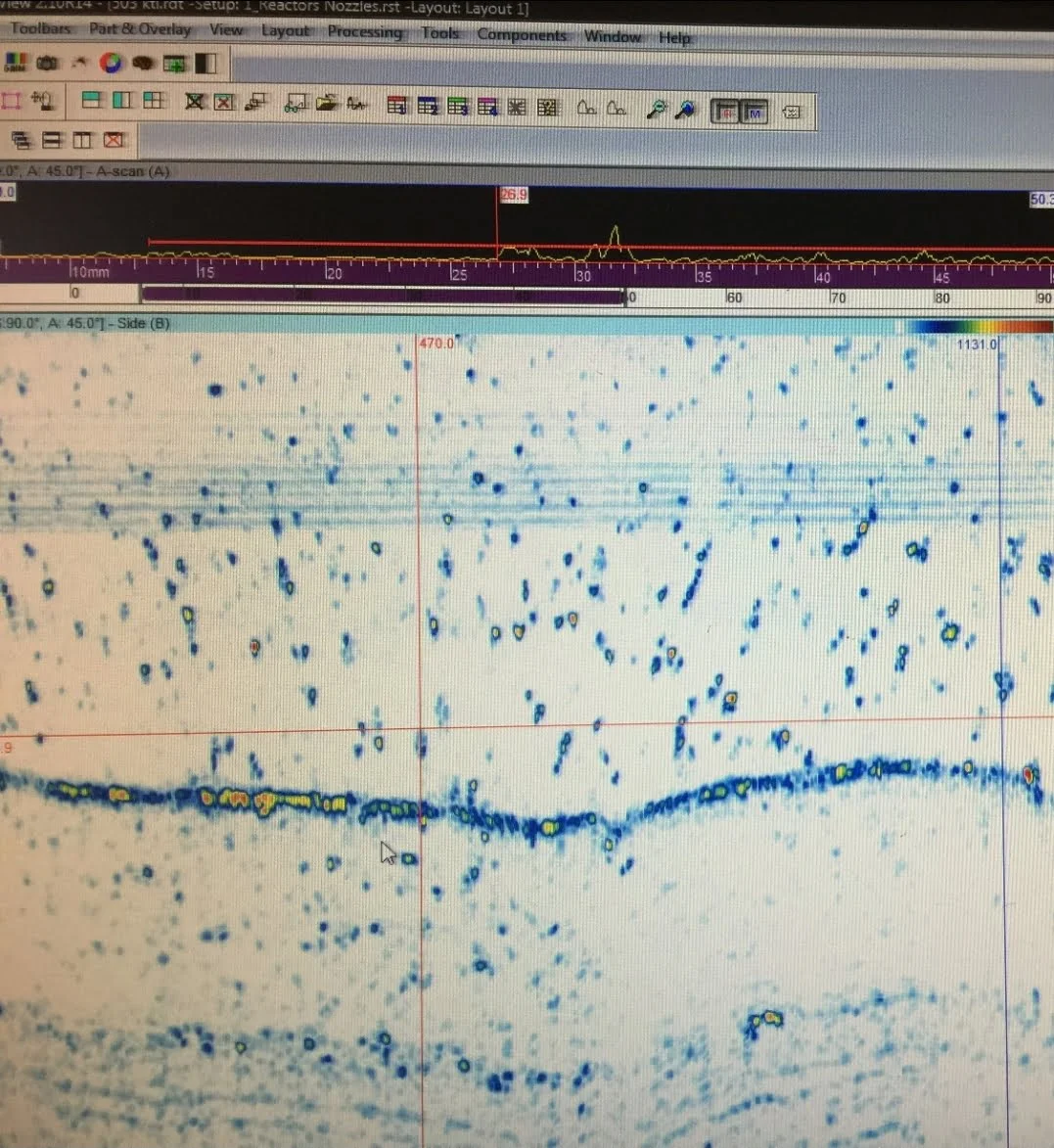Open the Part & Overlay menu
Image resolution: width=1054 pixels, height=1148 pixels.
pos(140,29)
